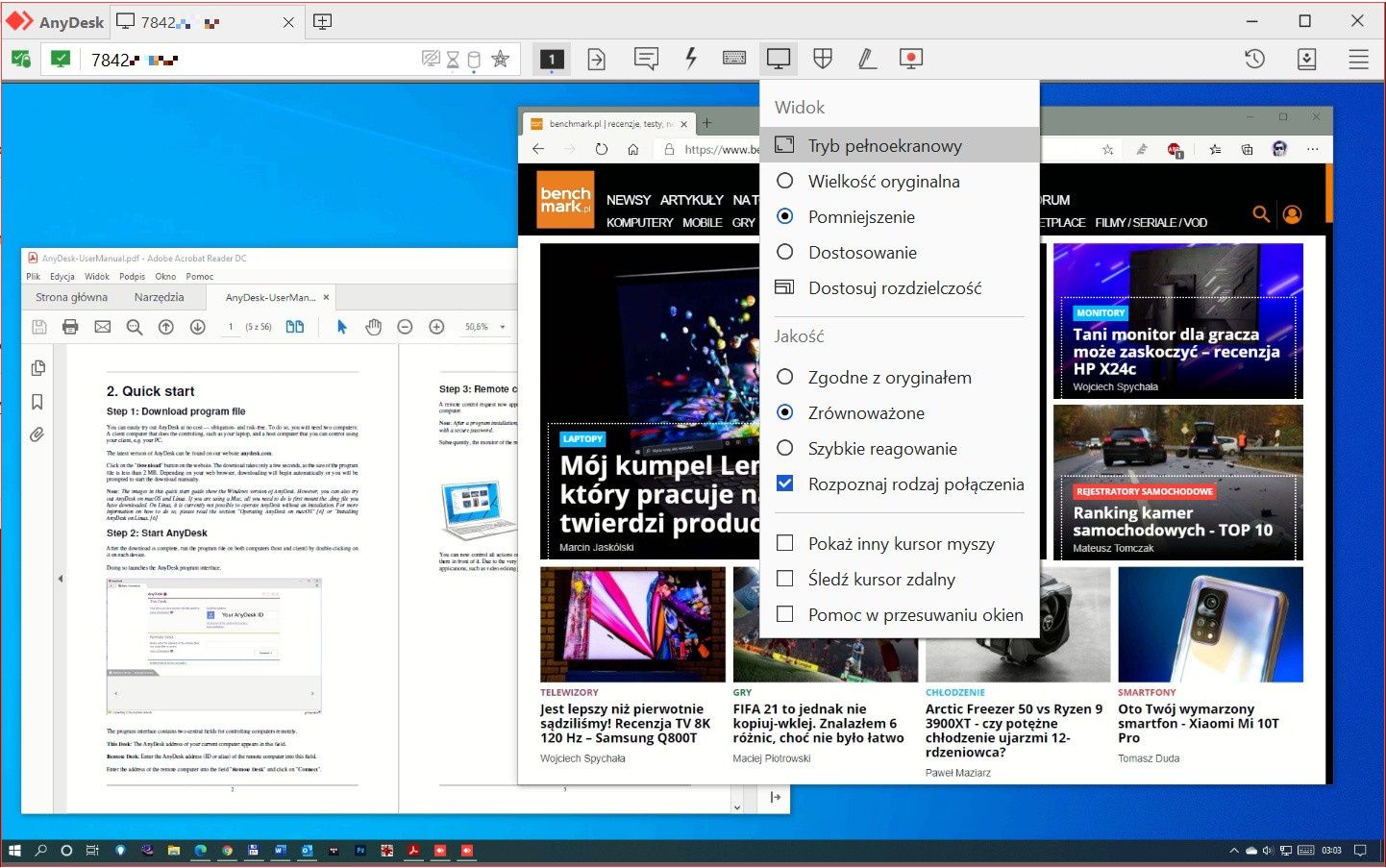Enable Pomoc w przesuwaniu okien checkbox

[x=785, y=614]
